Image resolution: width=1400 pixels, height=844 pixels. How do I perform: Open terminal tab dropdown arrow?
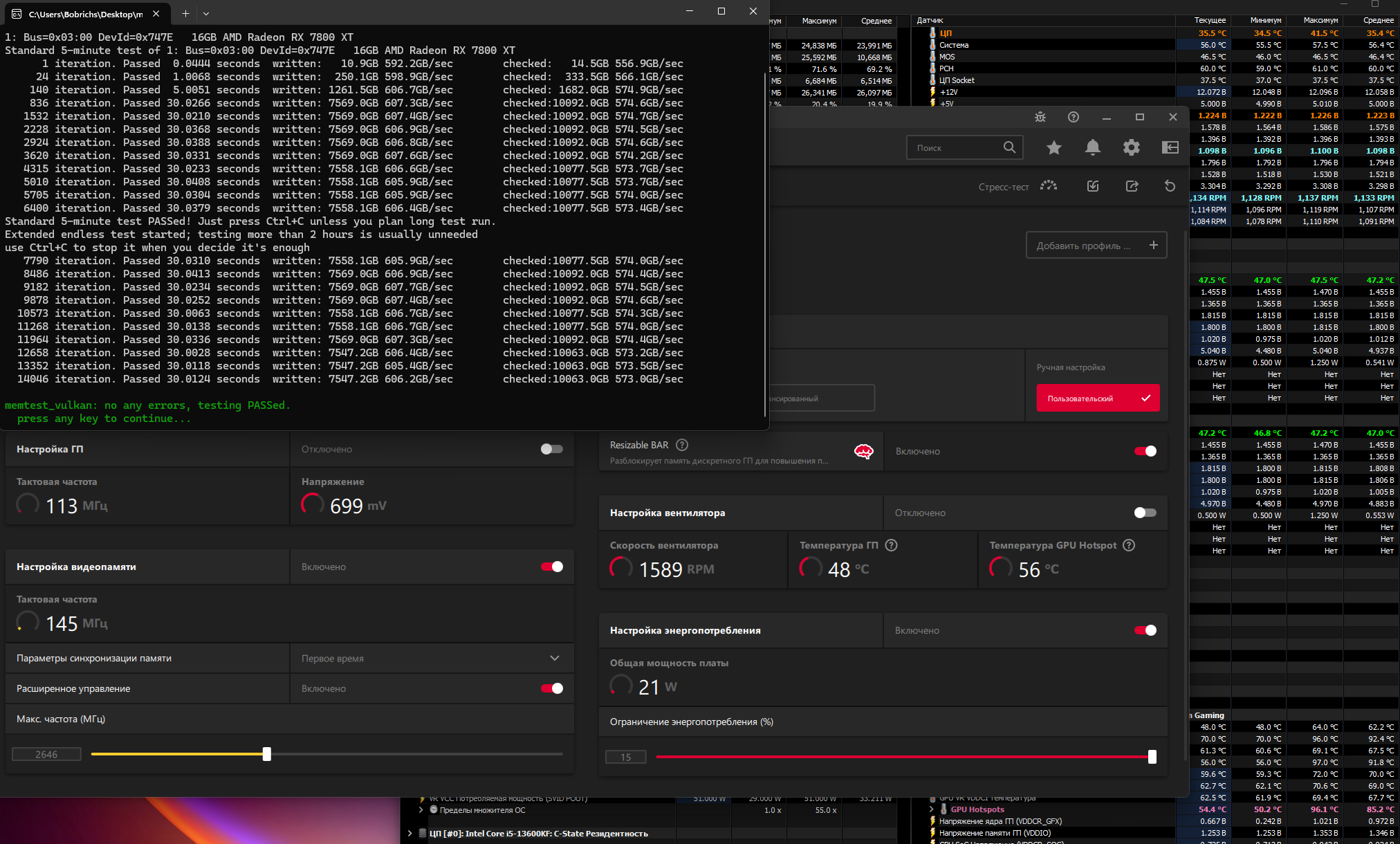point(206,13)
